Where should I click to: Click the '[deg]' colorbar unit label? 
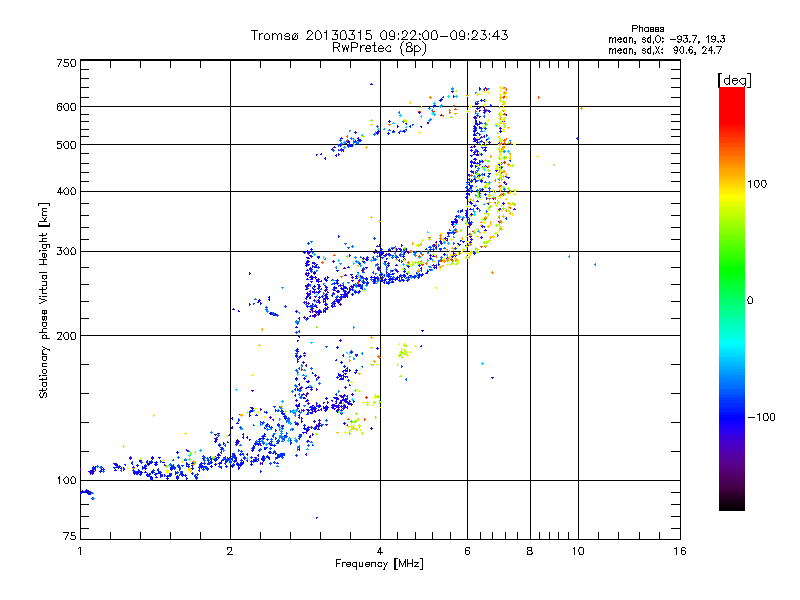tap(734, 80)
